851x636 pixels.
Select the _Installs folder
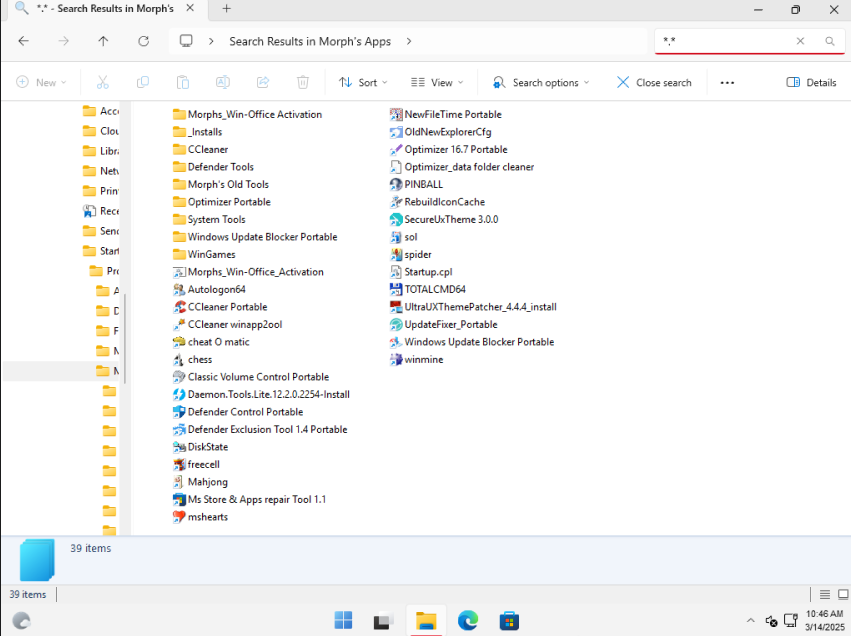[x=198, y=132]
